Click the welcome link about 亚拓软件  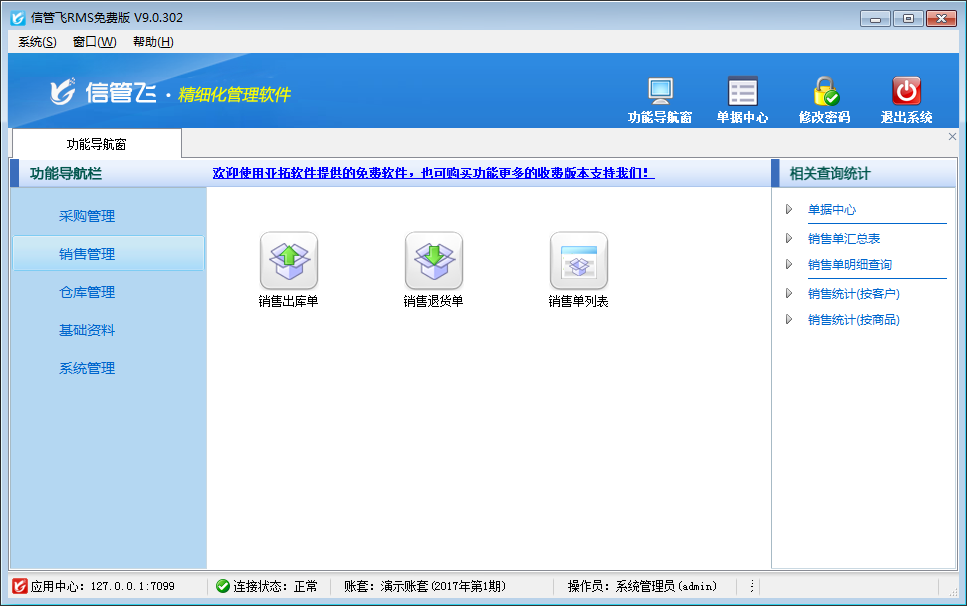pos(433,173)
